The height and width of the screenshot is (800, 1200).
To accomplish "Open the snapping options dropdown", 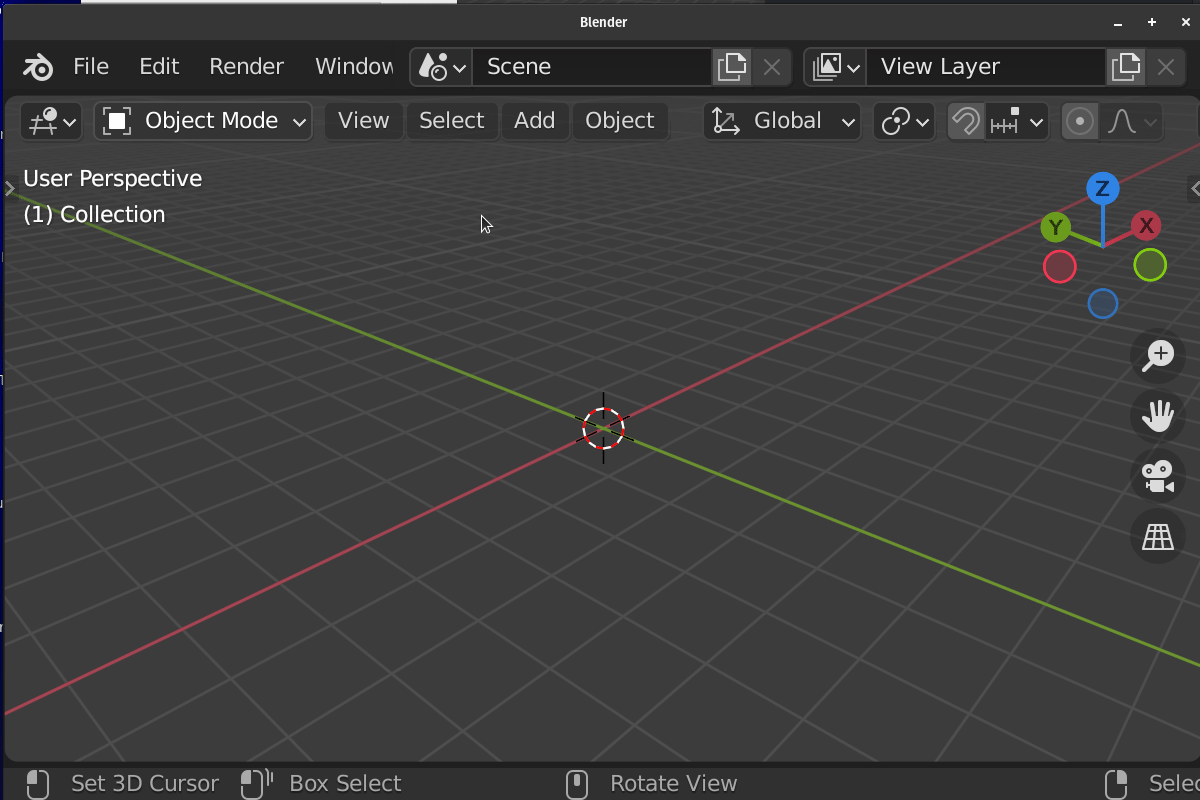I will pyautogui.click(x=1017, y=121).
